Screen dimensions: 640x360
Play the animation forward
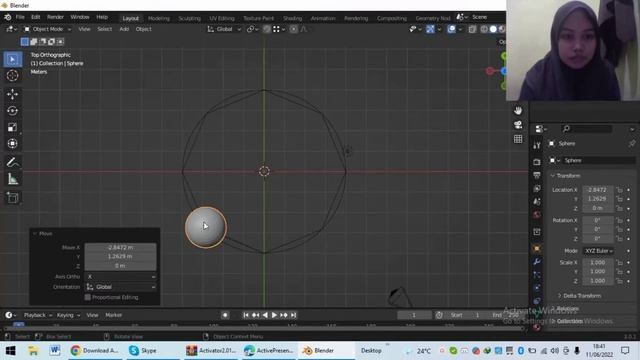[x=274, y=315]
